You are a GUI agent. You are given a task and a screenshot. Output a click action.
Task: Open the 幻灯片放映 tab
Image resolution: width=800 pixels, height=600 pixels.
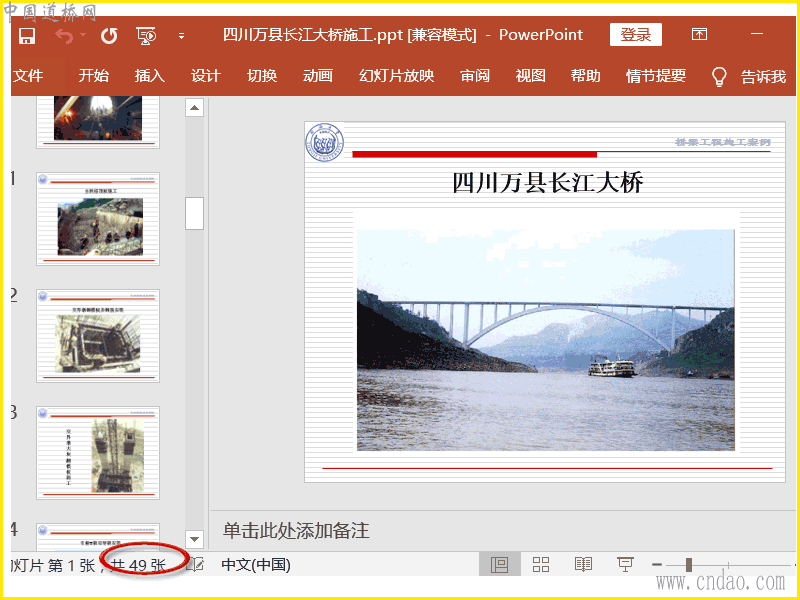click(x=396, y=76)
